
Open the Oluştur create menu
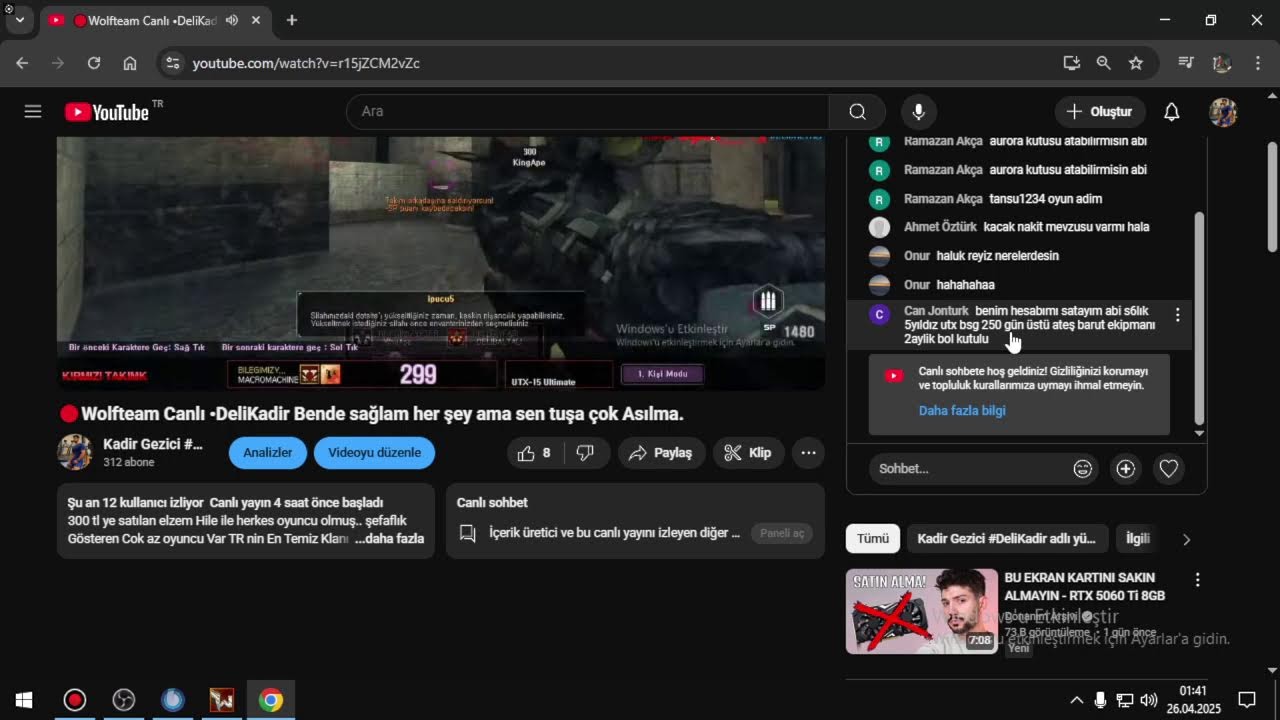click(1099, 112)
